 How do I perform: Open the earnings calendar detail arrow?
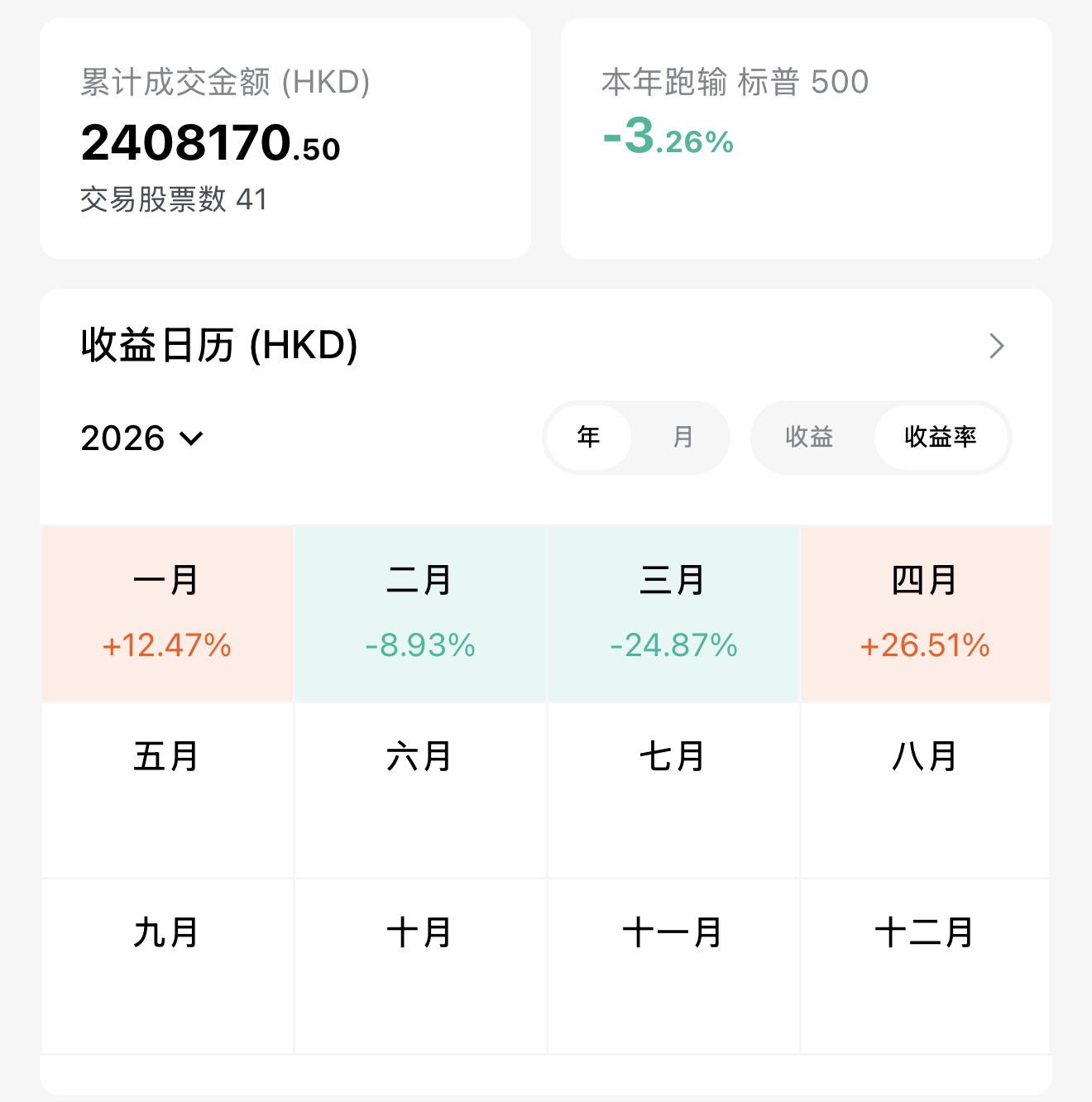(x=996, y=346)
